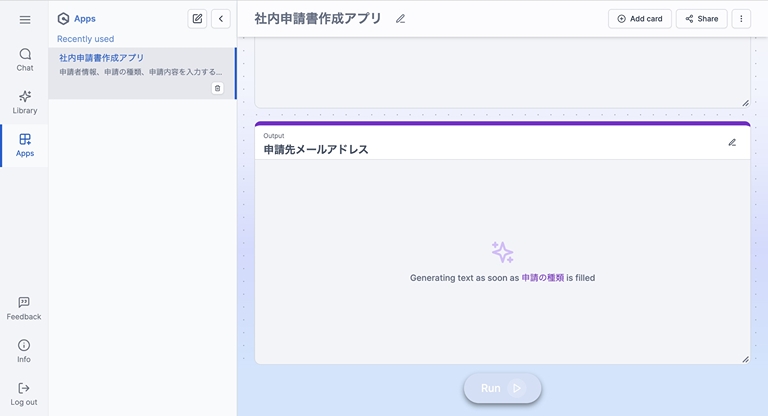The image size is (768, 416).
Task: Click the Share button
Action: click(x=701, y=19)
